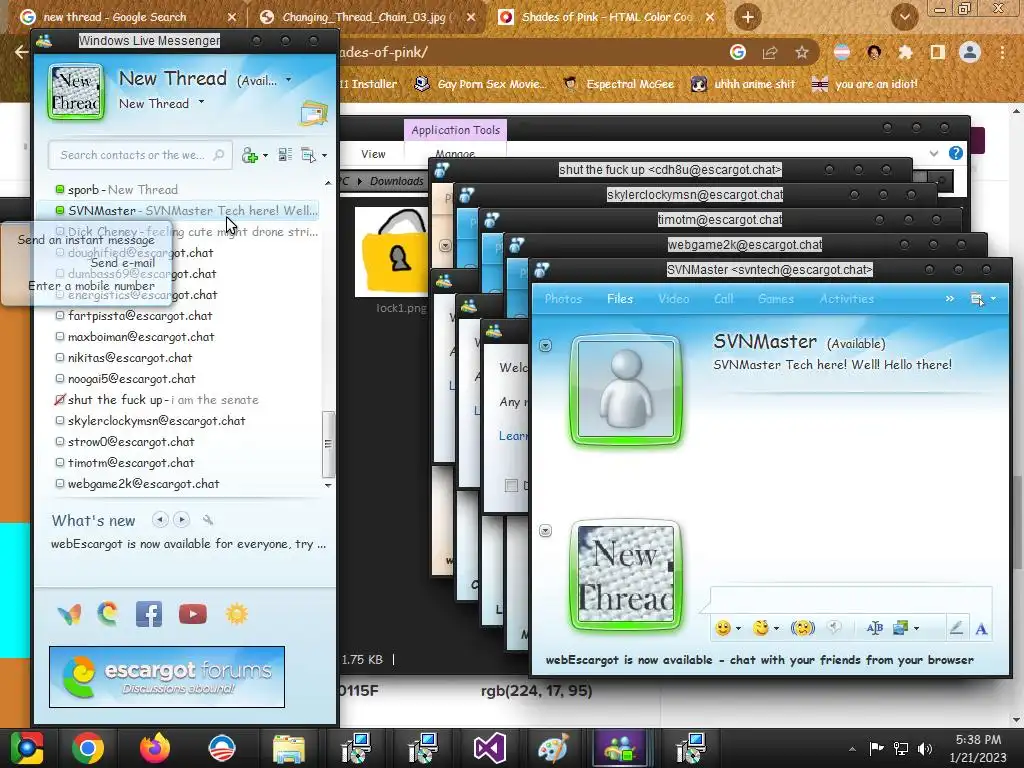
Task: Open the show menu icon in Messenger
Action: [x=308, y=155]
